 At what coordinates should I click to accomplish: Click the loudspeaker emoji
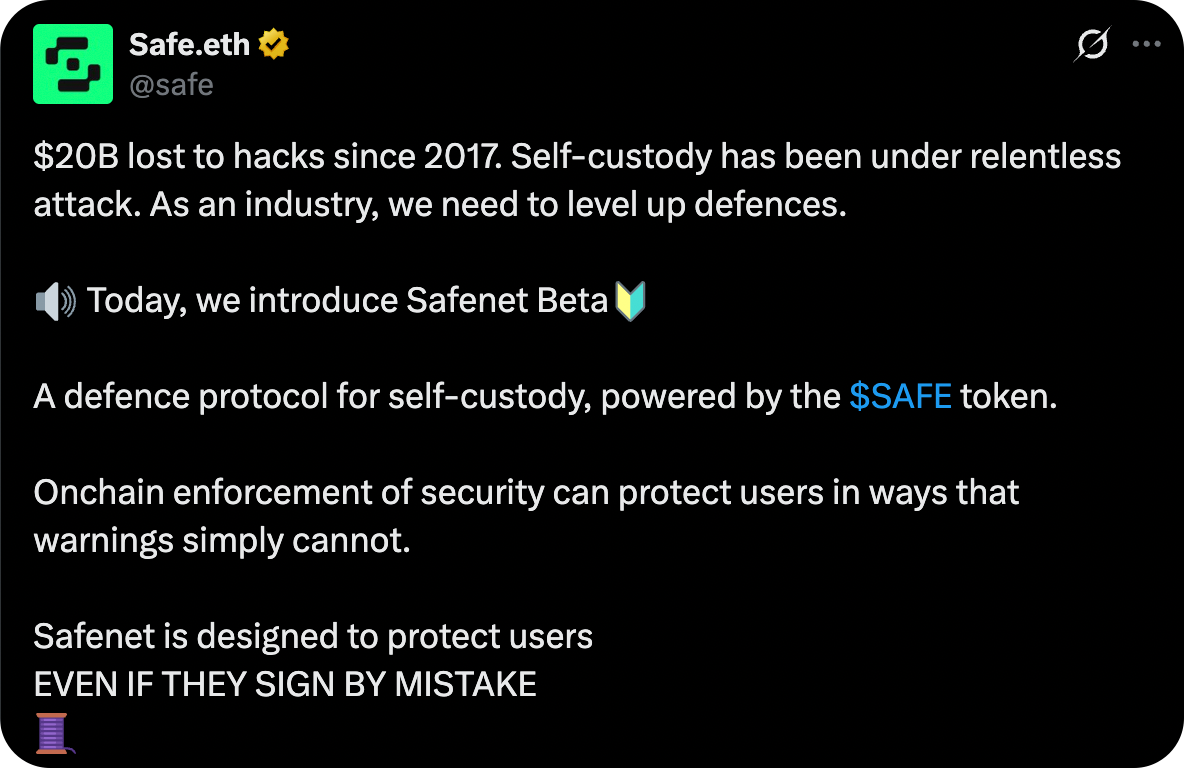pyautogui.click(x=55, y=301)
